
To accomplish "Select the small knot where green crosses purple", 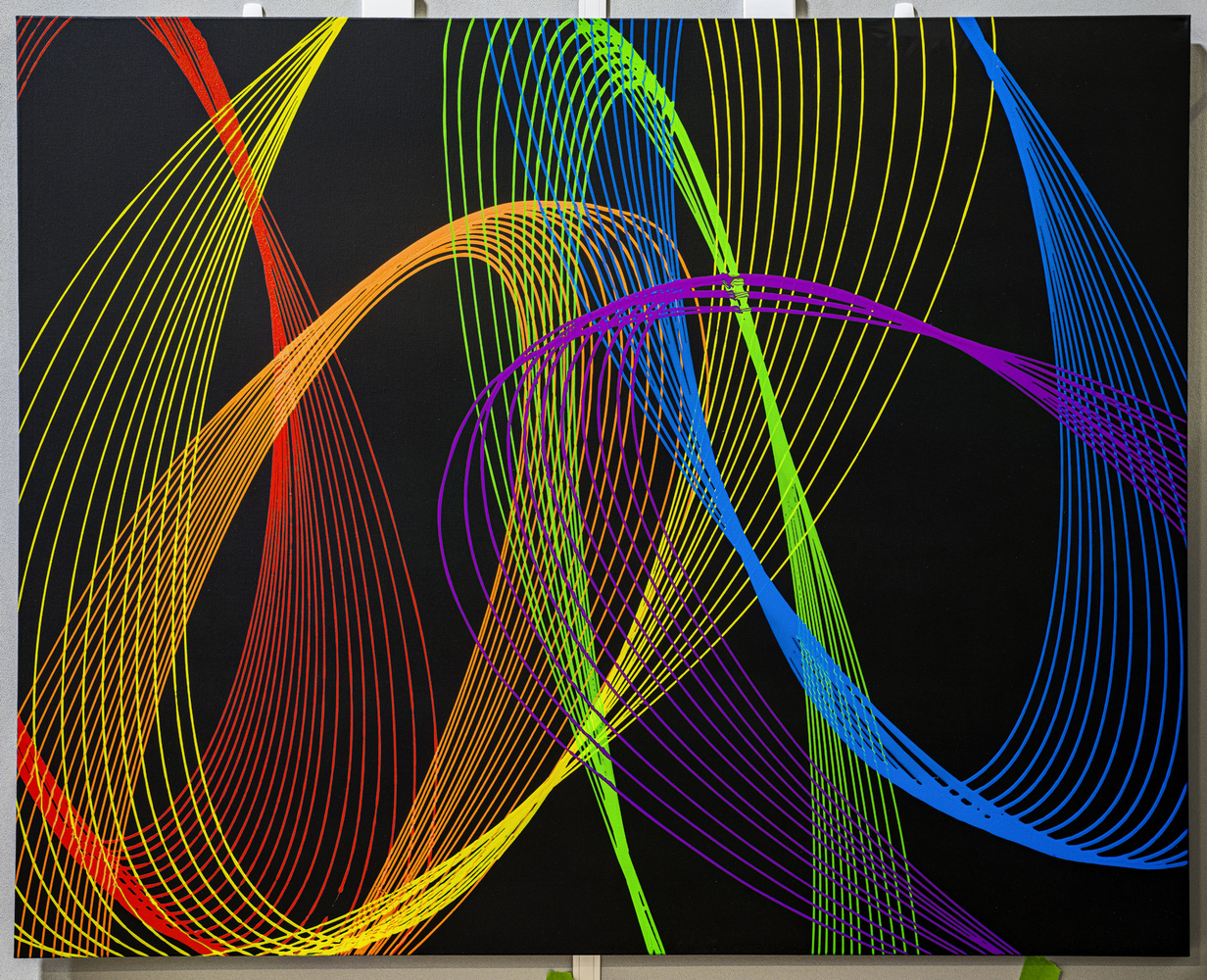I will [740, 291].
